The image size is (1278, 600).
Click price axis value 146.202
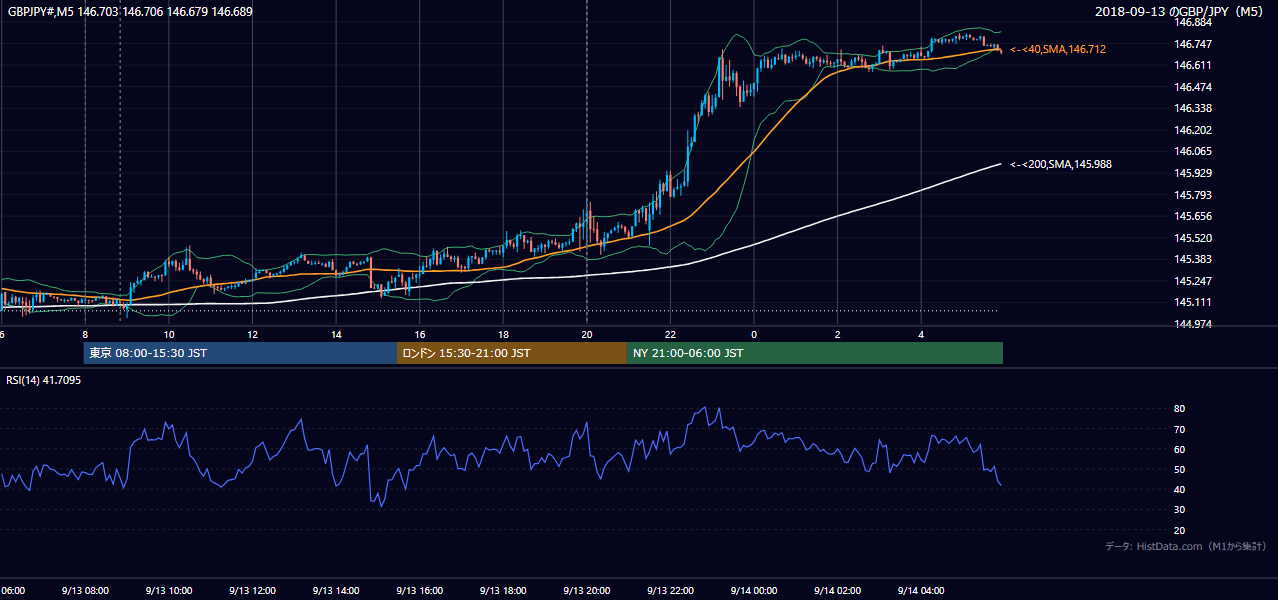click(x=1193, y=130)
